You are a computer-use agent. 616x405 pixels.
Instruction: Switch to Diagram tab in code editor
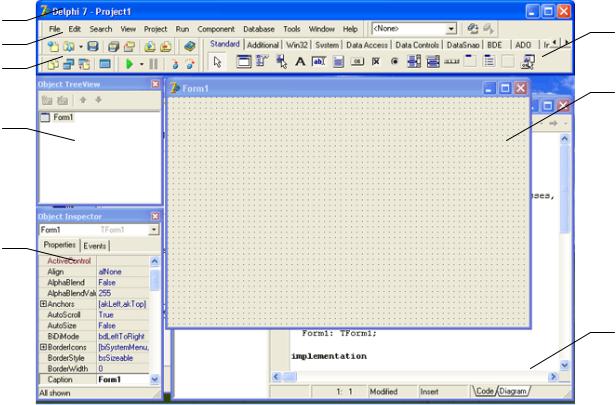(513, 391)
